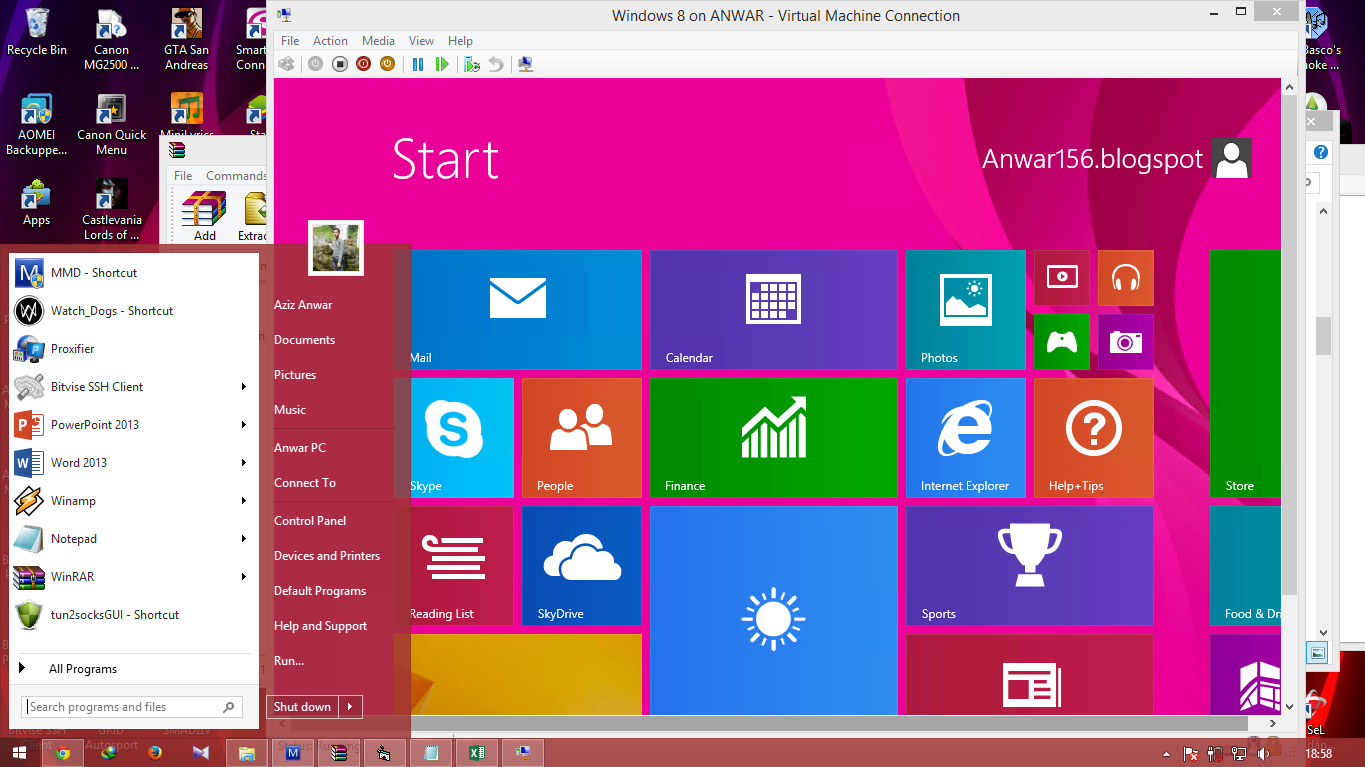Open Recycle Bin desktop icon

click(x=37, y=32)
